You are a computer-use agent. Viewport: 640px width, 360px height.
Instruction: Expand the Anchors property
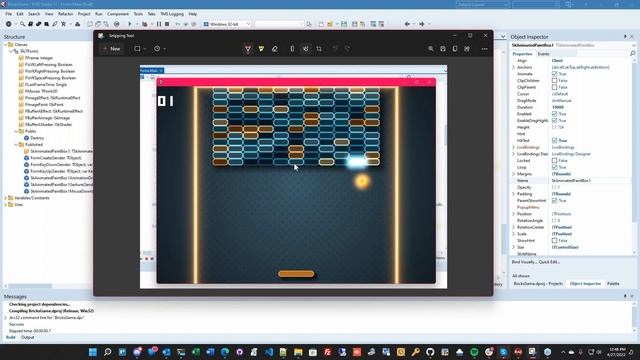[x=513, y=67]
